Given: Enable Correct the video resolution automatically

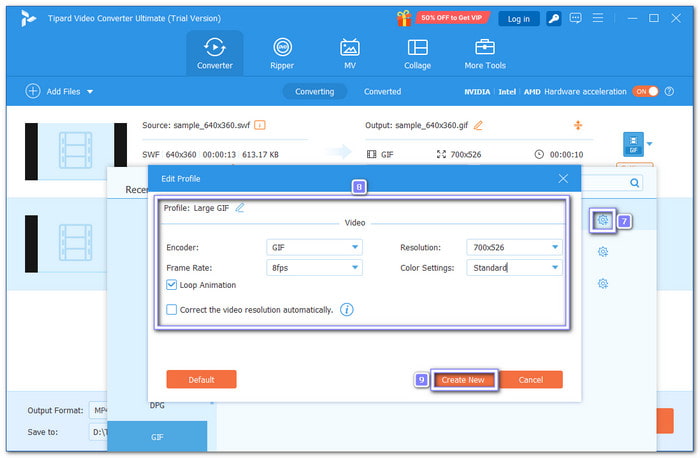Looking at the screenshot, I should (x=172, y=310).
